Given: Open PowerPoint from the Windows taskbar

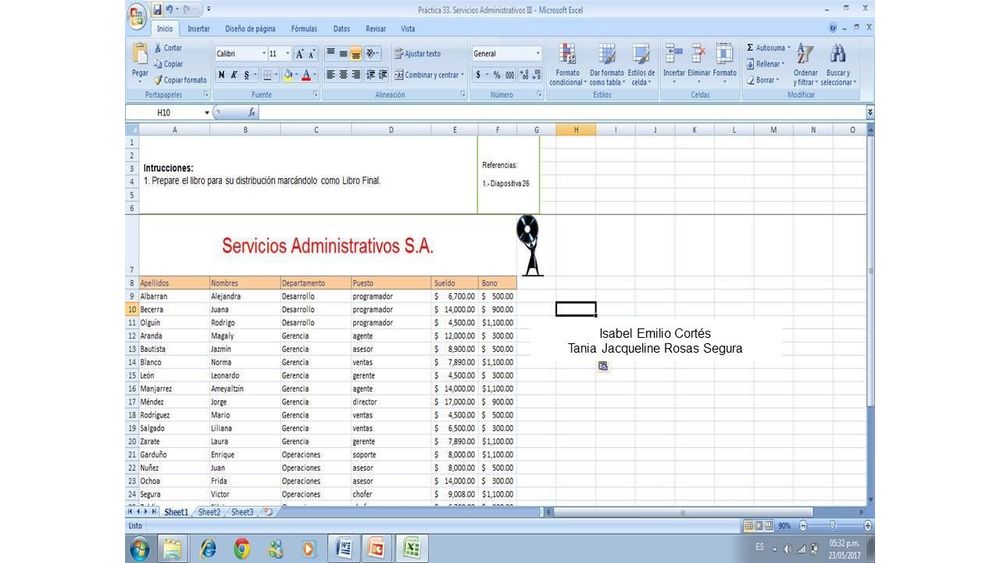Looking at the screenshot, I should pyautogui.click(x=376, y=548).
